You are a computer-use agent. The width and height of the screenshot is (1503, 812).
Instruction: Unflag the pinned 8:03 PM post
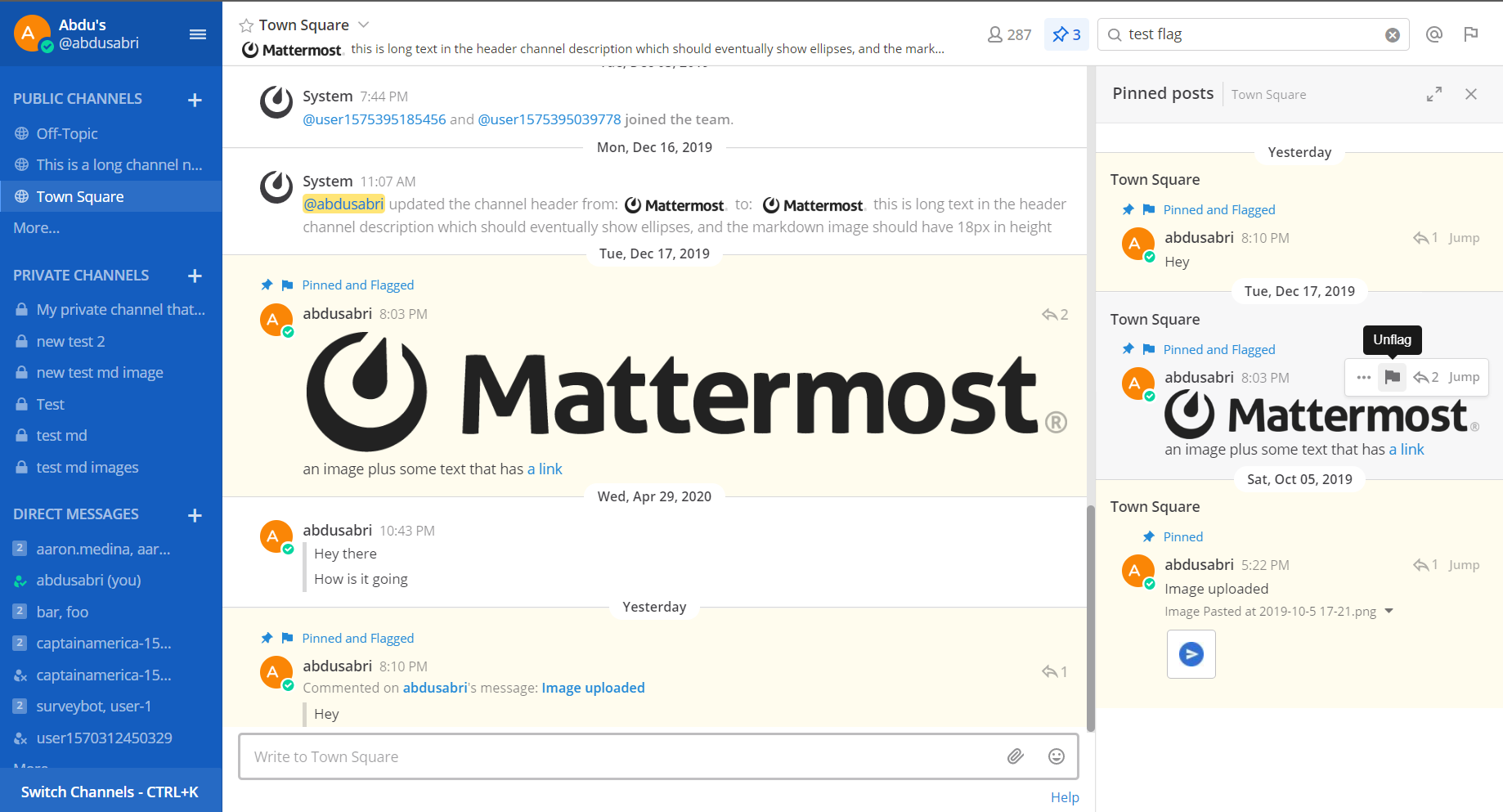click(x=1392, y=377)
